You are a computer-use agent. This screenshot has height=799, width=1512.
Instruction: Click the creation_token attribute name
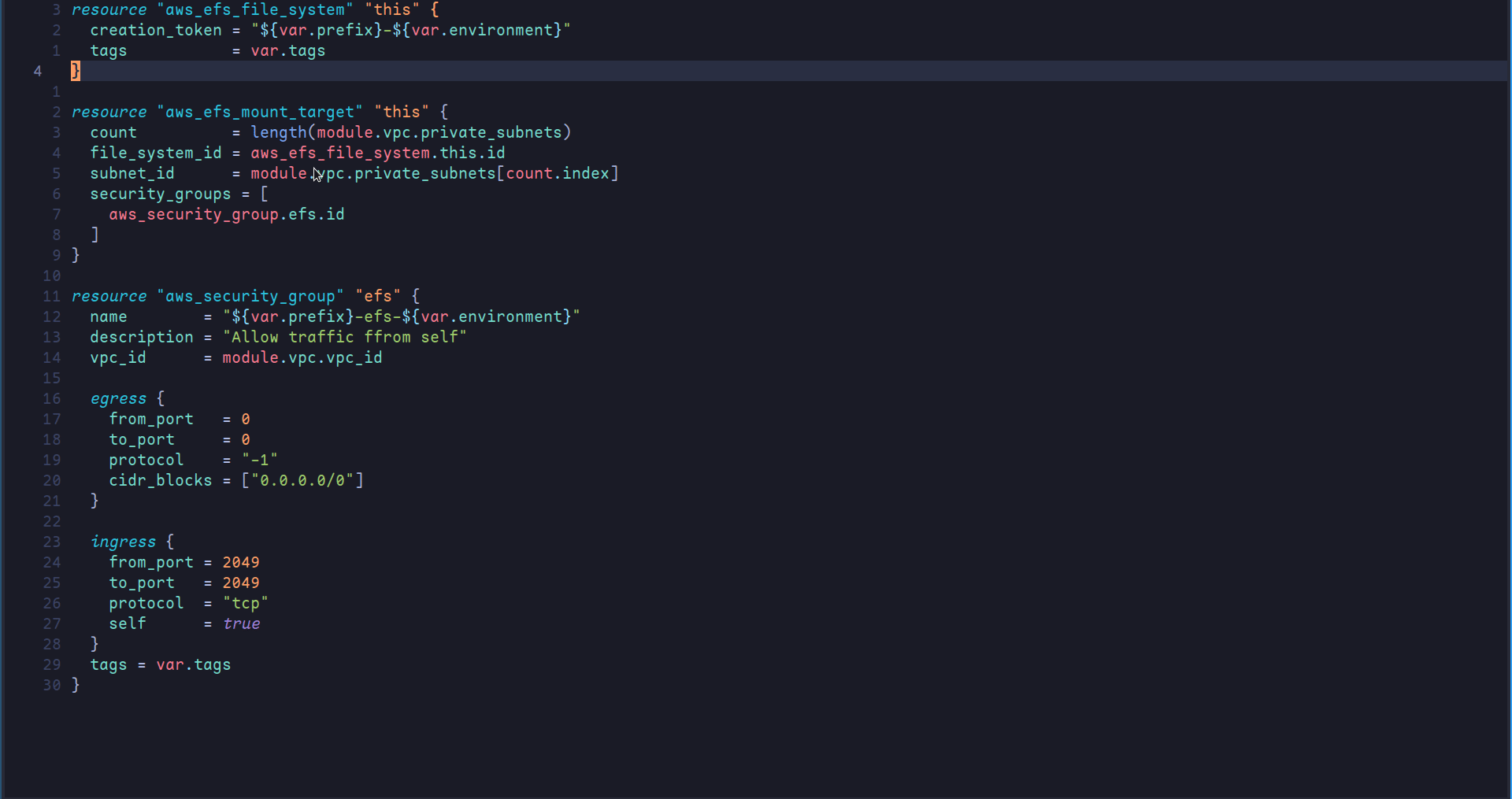point(156,30)
